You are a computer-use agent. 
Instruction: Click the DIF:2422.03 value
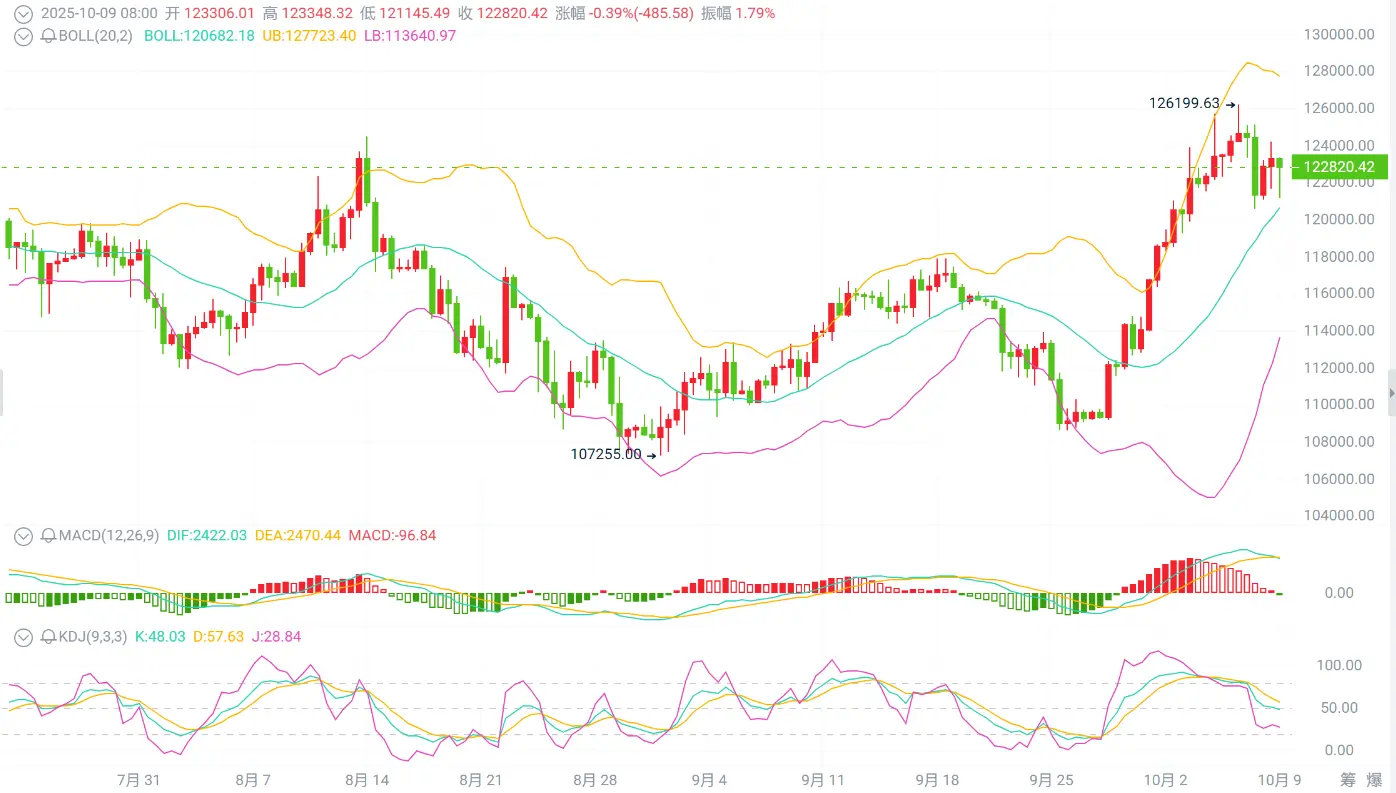coord(206,536)
